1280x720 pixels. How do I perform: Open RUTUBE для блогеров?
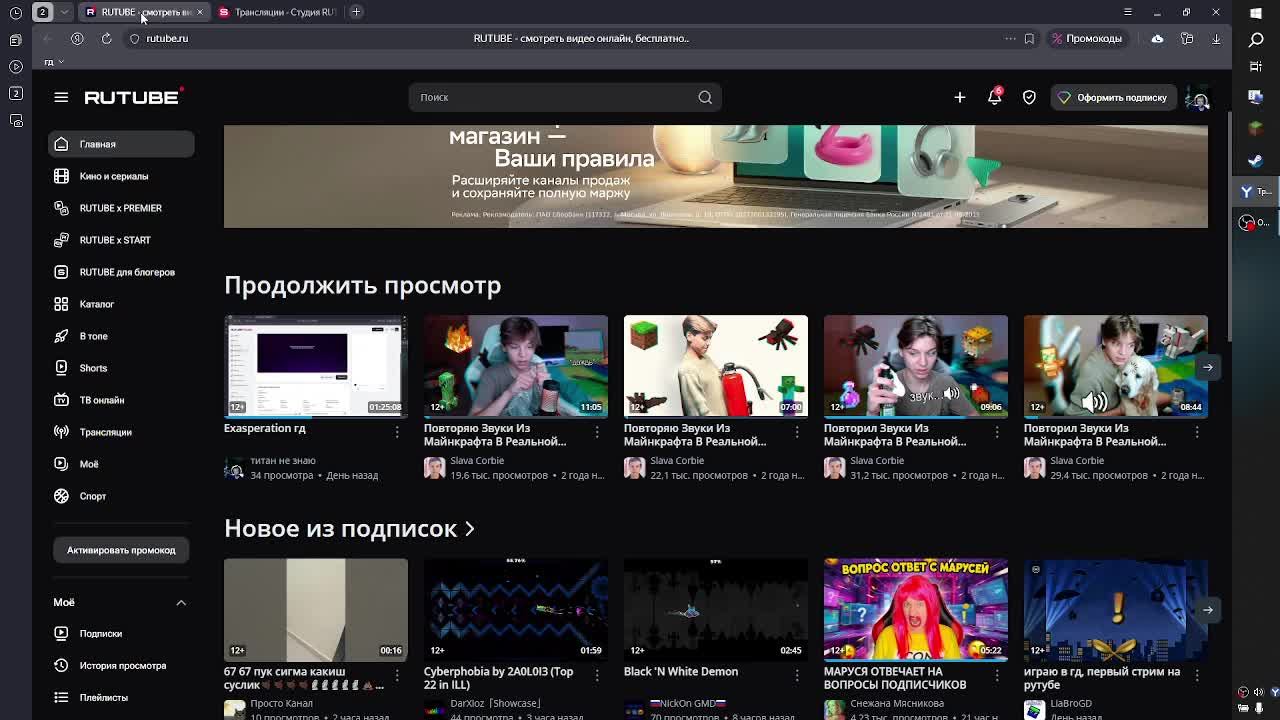click(121, 272)
